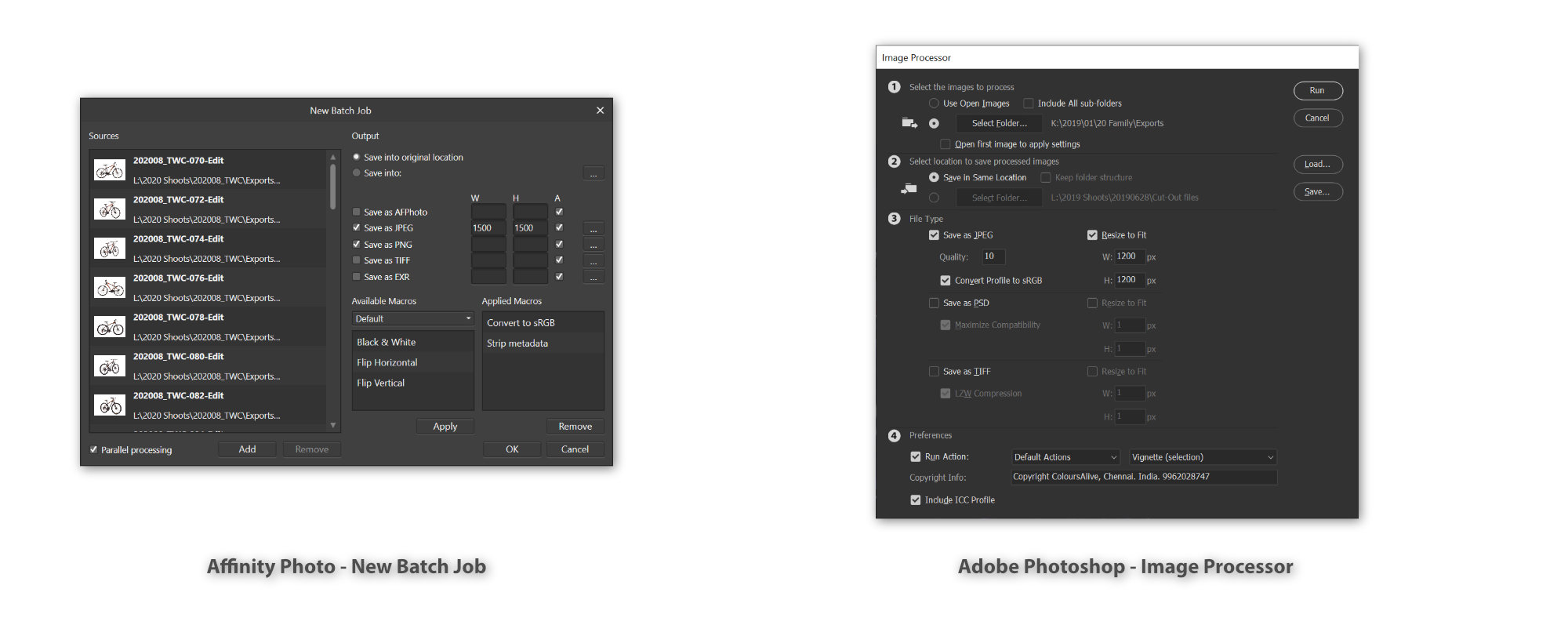Click the Sources list scroll down arrow
This screenshot has height=625, width=1568.
tap(333, 425)
